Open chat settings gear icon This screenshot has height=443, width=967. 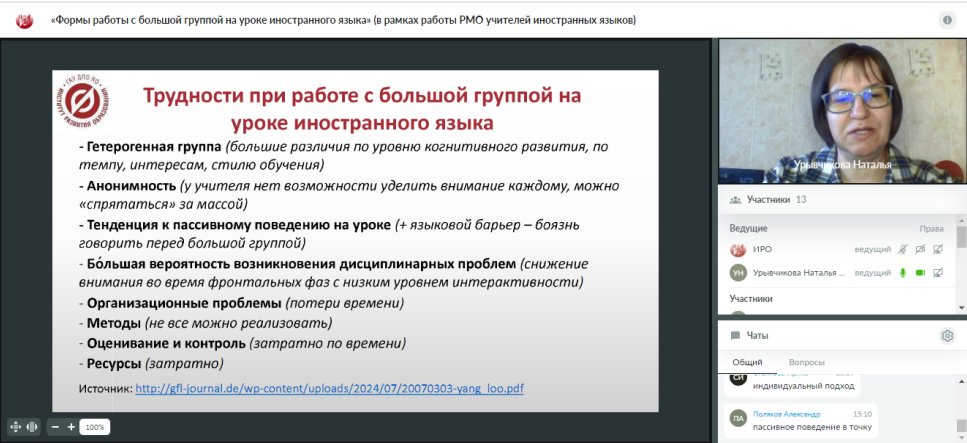[947, 336]
